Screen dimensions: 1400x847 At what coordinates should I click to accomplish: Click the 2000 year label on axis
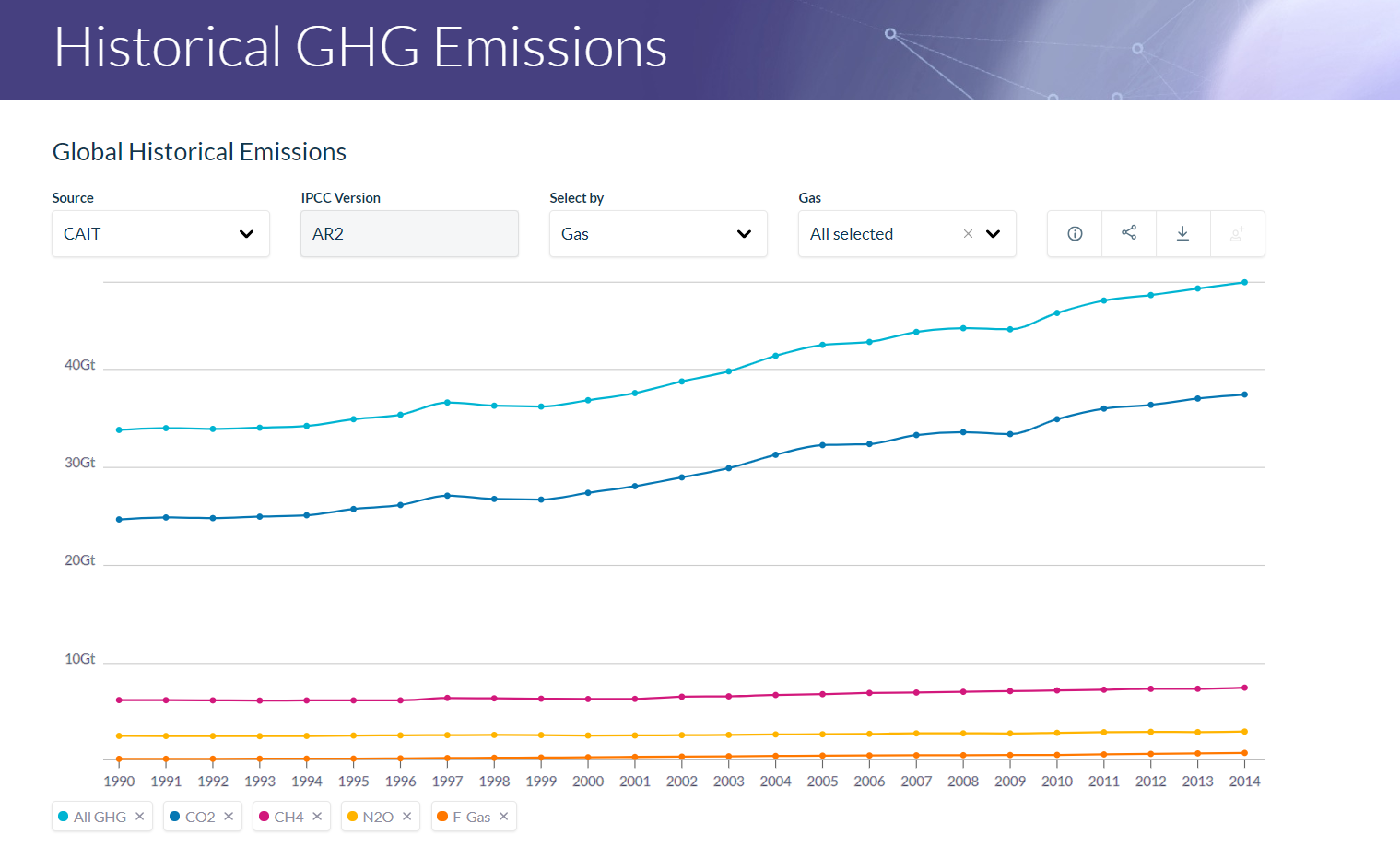[588, 782]
